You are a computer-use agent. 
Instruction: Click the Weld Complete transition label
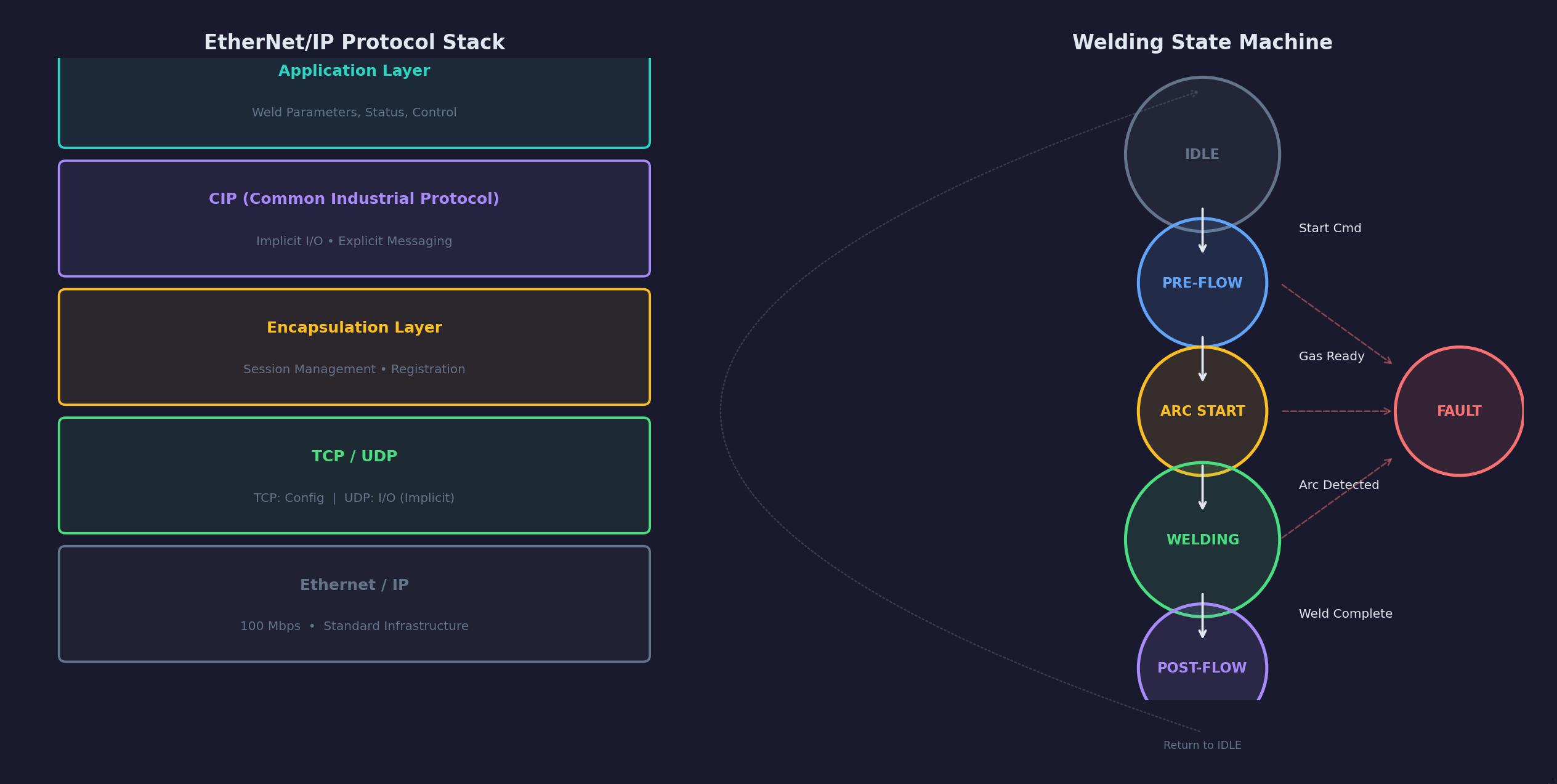(1345, 613)
